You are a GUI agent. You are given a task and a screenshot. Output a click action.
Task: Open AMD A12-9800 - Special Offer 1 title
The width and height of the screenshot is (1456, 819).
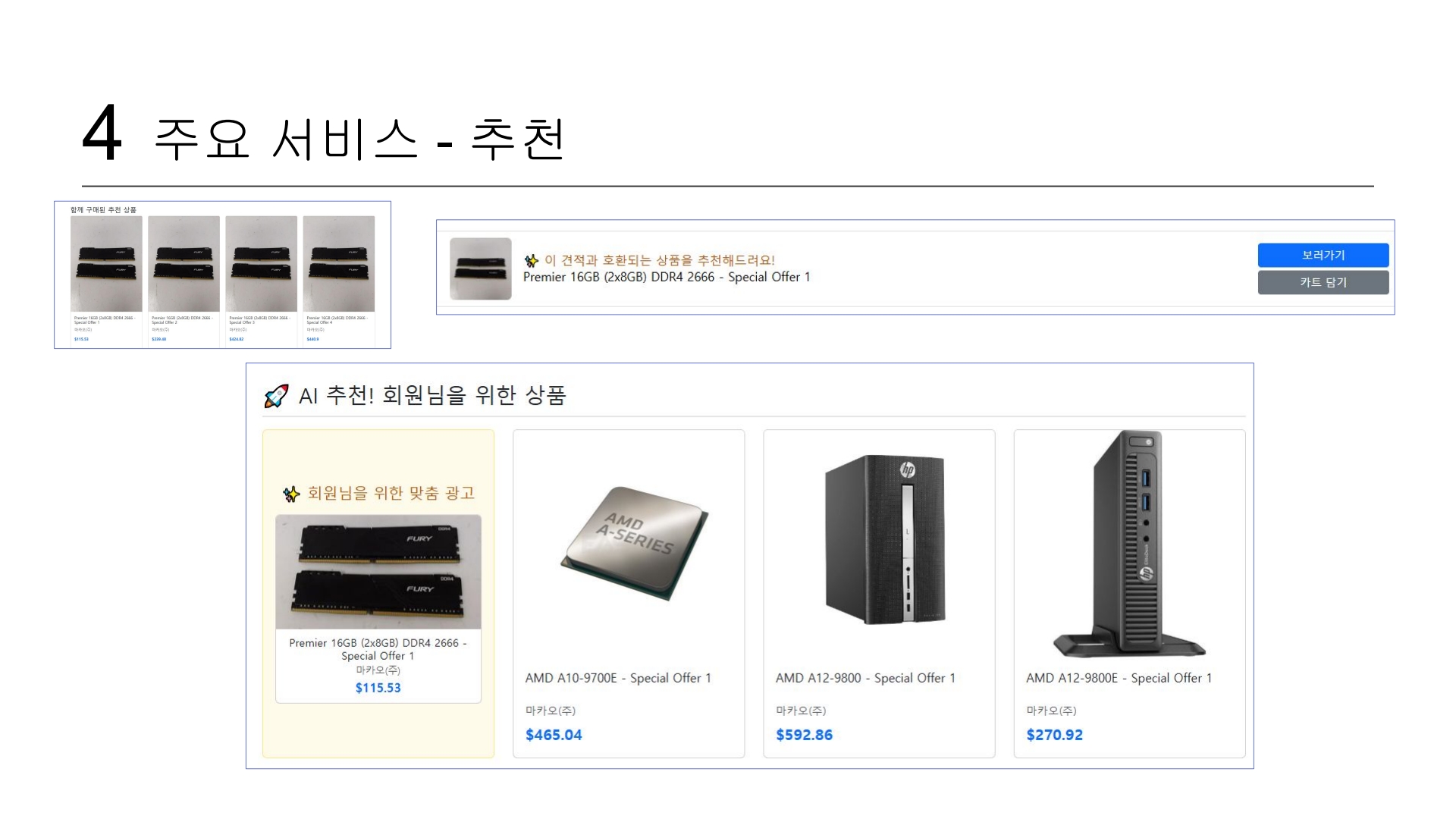tap(865, 678)
